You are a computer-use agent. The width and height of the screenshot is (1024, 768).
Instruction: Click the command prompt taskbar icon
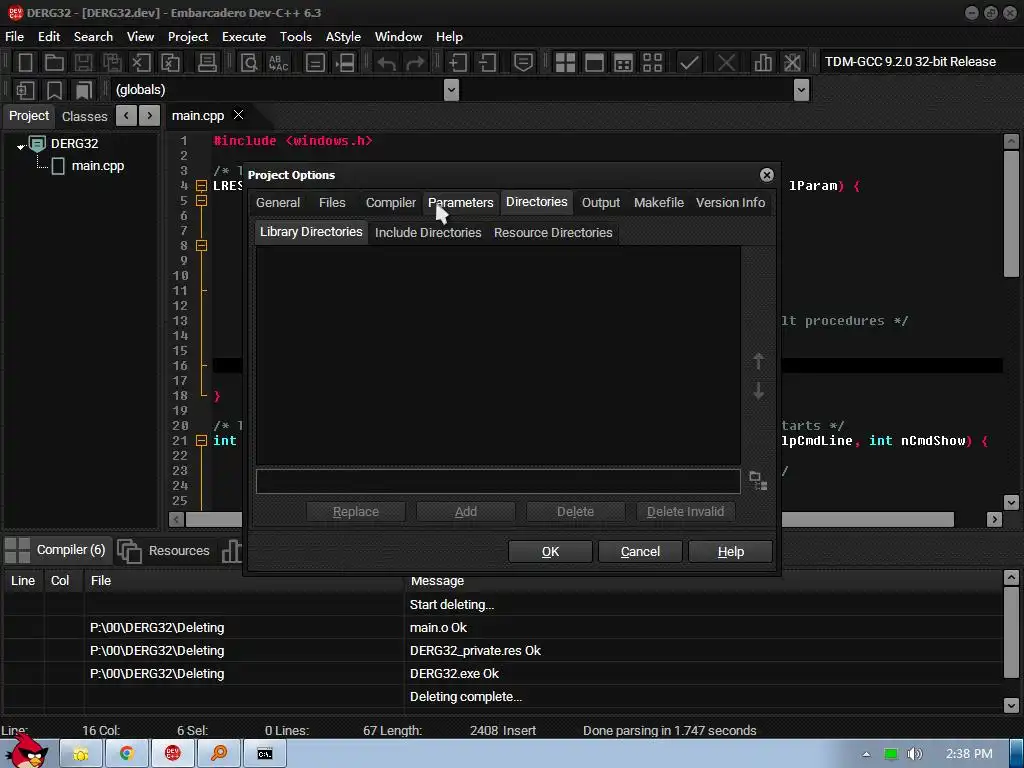pos(264,754)
